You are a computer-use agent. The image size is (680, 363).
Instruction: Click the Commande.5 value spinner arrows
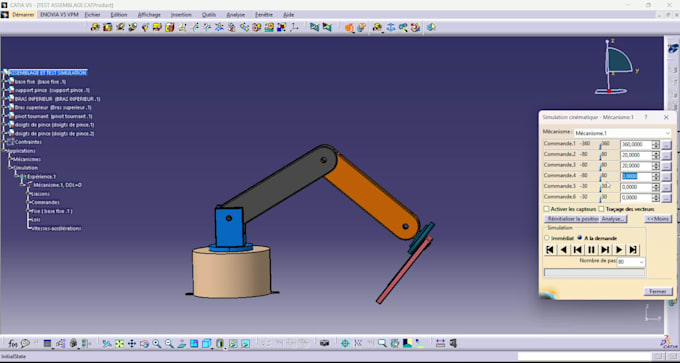pyautogui.click(x=656, y=187)
